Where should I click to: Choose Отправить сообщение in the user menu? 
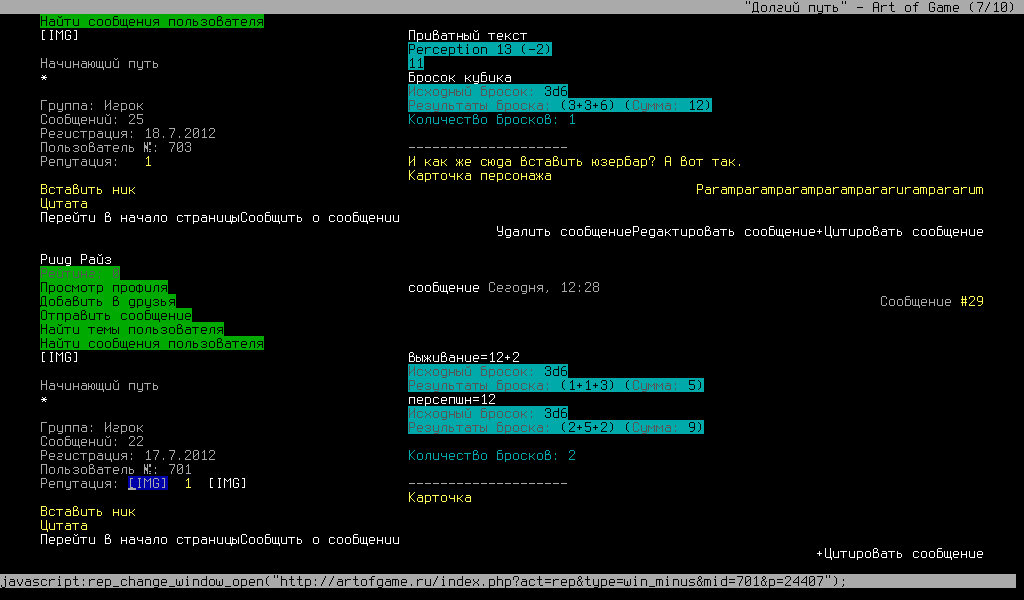click(116, 316)
